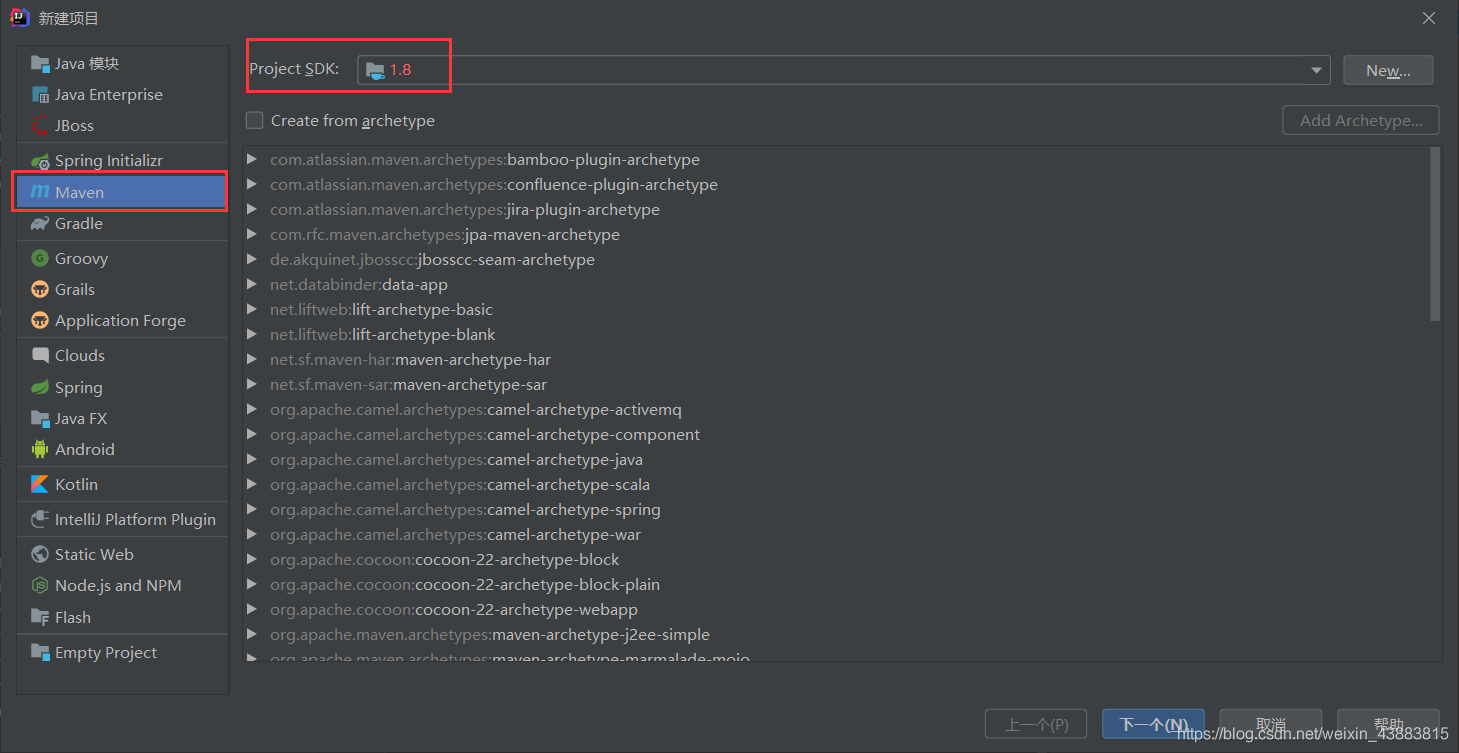Viewport: 1459px width, 753px height.
Task: Expand jbosscc-seam-archetype node
Action: pos(252,260)
